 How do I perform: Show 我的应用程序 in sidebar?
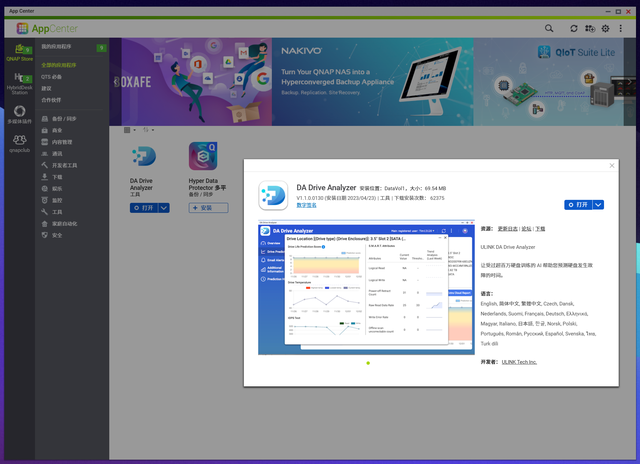point(56,47)
